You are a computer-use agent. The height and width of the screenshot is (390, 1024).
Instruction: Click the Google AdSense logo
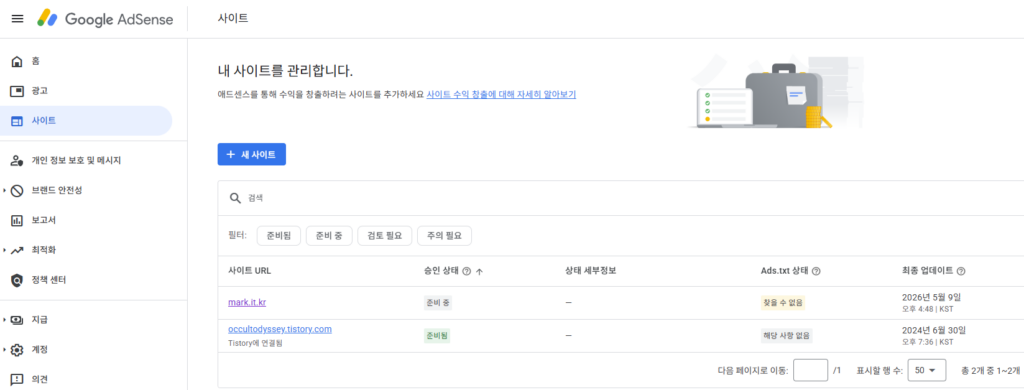point(105,18)
